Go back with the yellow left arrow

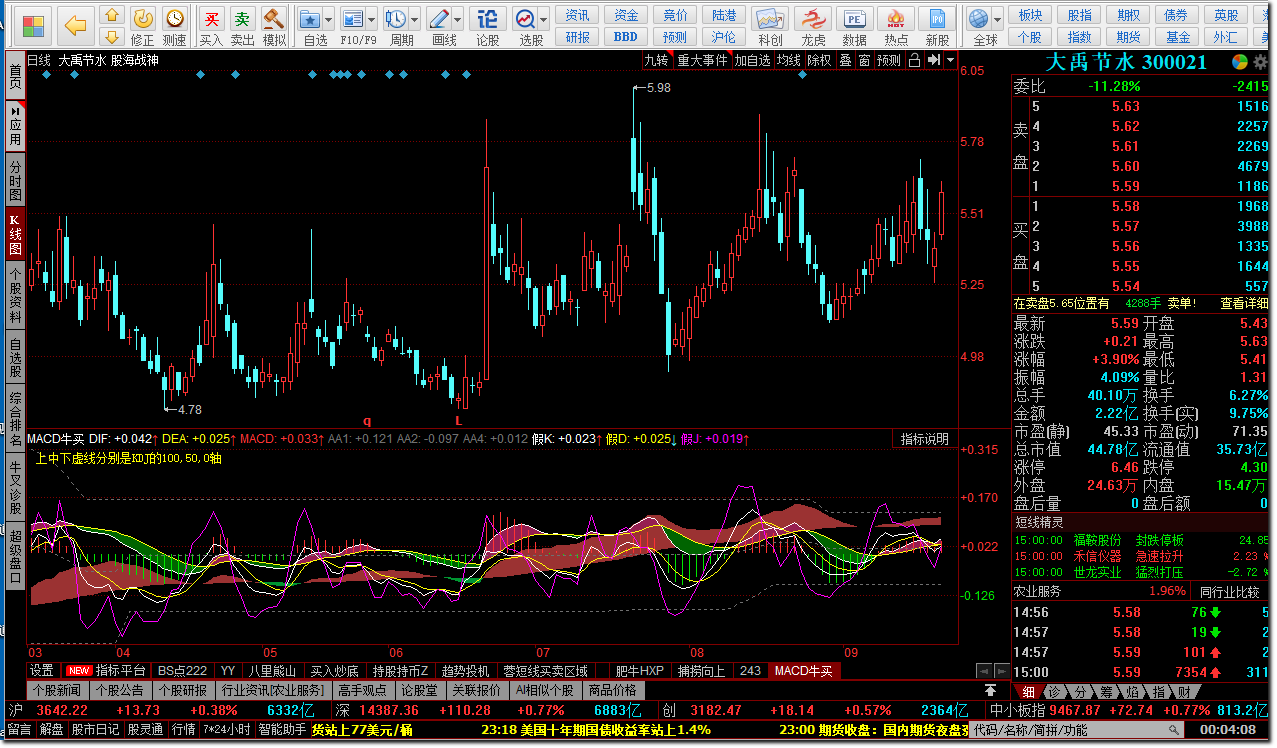75,25
